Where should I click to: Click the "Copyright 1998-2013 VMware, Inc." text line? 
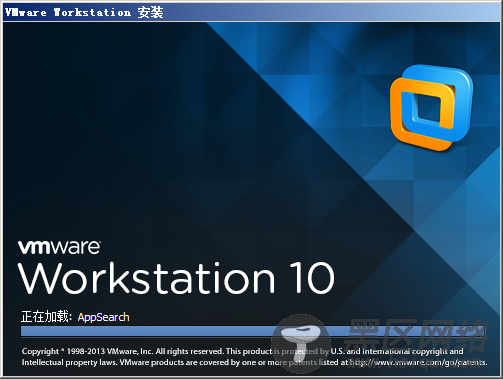[243, 351]
